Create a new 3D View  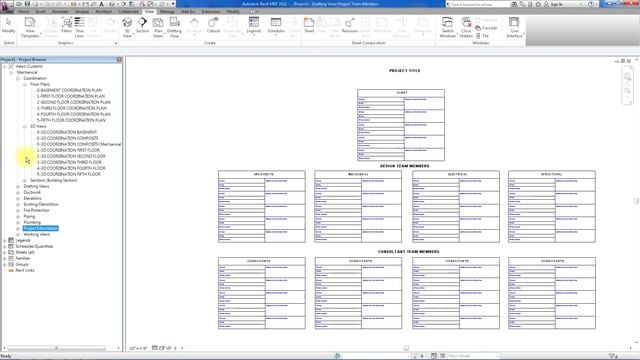pyautogui.click(x=127, y=27)
